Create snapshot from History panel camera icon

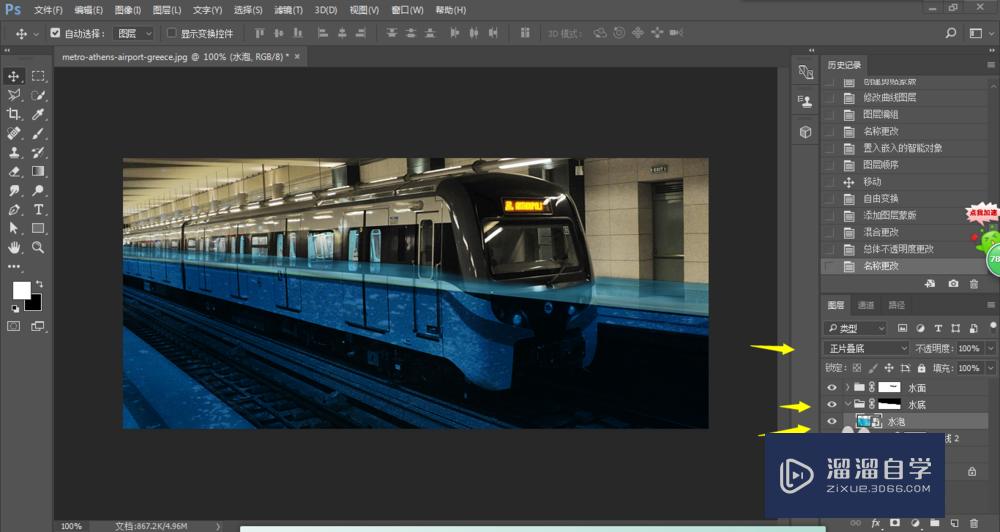[953, 284]
